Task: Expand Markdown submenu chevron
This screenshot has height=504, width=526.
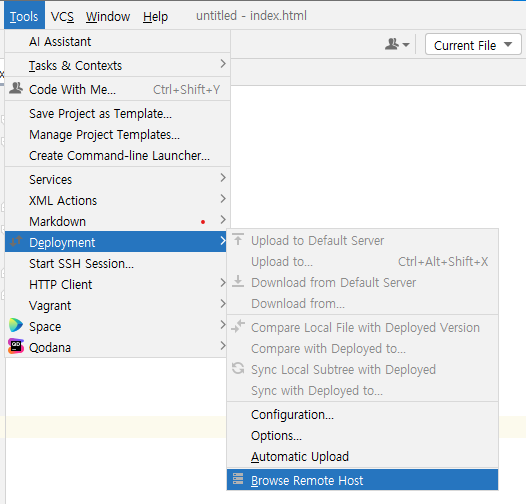Action: (223, 220)
